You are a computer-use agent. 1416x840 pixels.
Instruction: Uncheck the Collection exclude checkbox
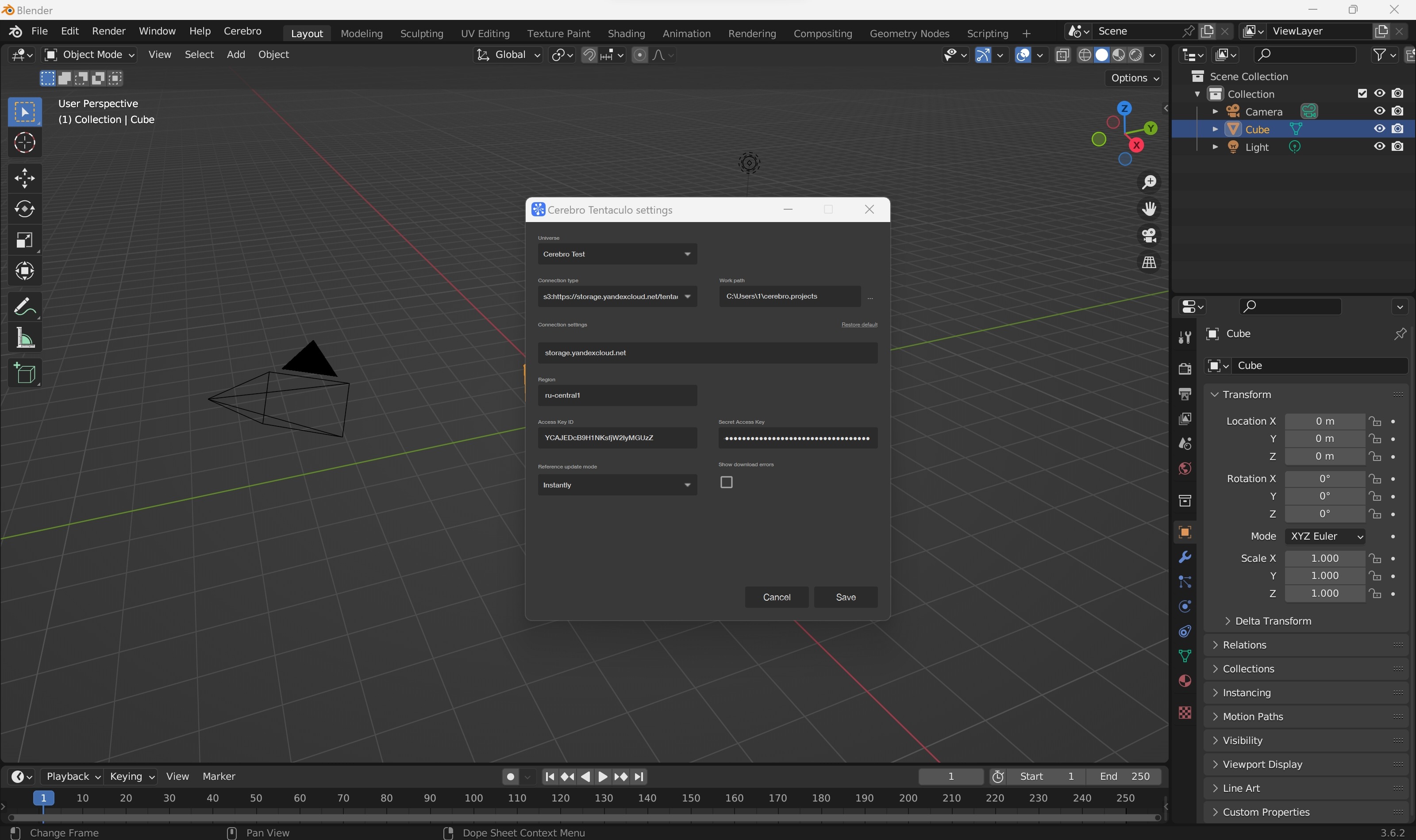click(1362, 93)
